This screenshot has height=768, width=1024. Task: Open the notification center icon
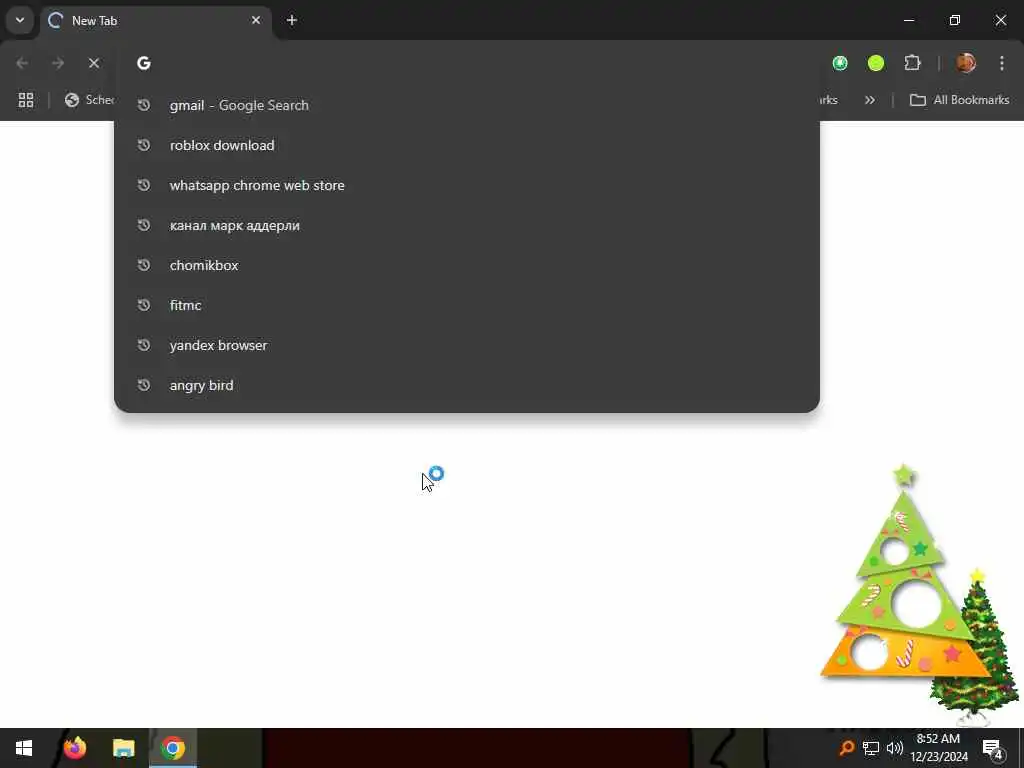pyautogui.click(x=992, y=748)
